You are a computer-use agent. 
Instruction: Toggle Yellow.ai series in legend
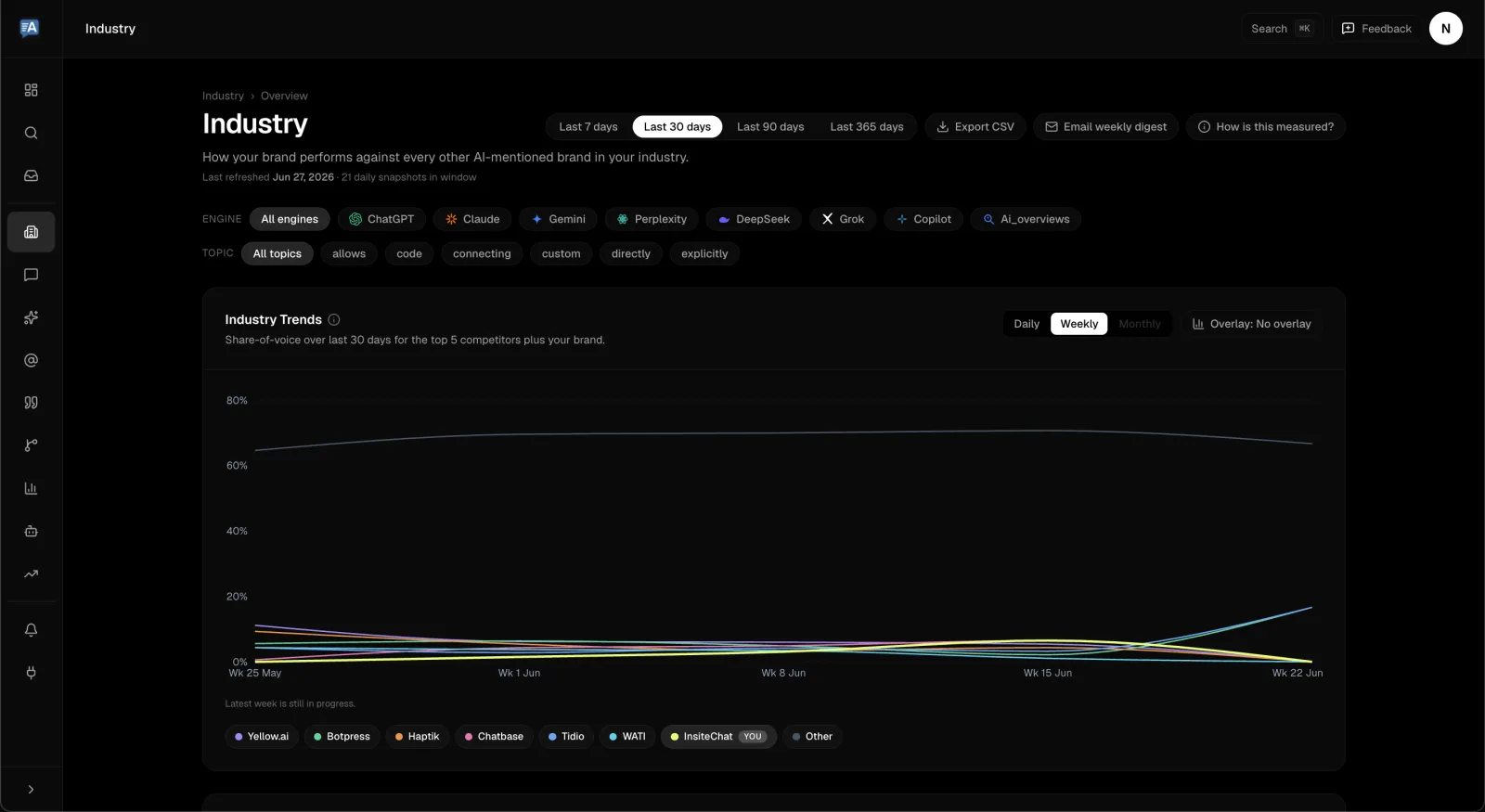tap(262, 737)
